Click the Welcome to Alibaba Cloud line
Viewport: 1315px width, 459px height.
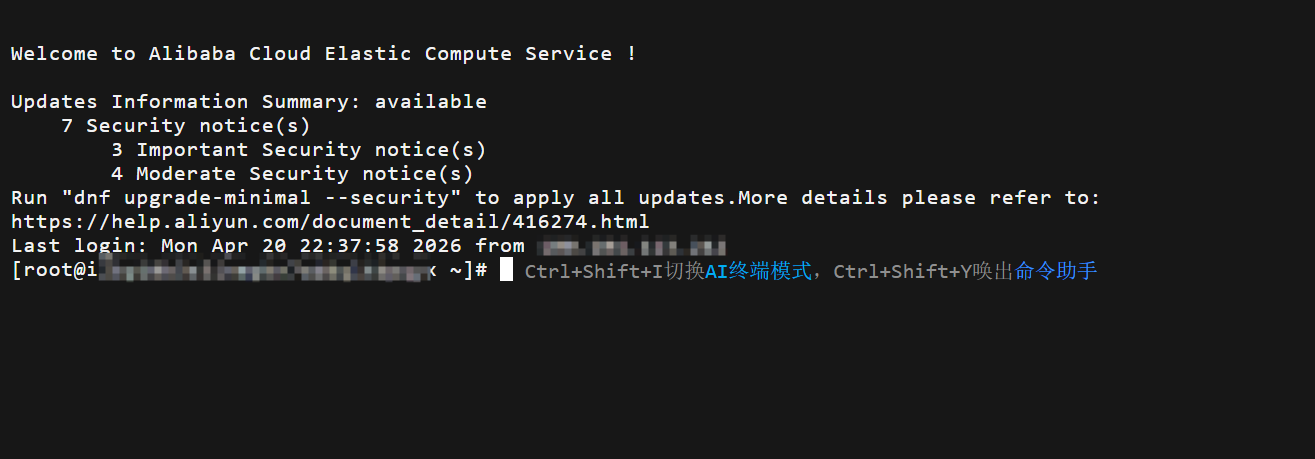[323, 54]
